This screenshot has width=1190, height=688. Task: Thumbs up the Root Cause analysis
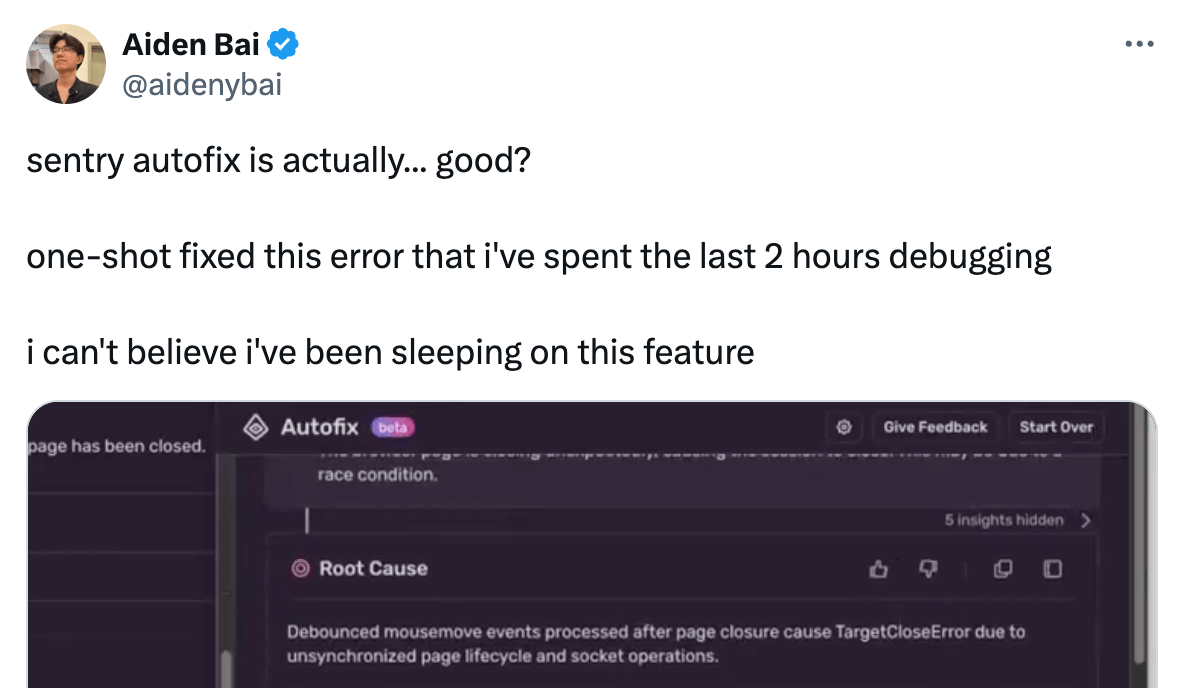click(879, 568)
